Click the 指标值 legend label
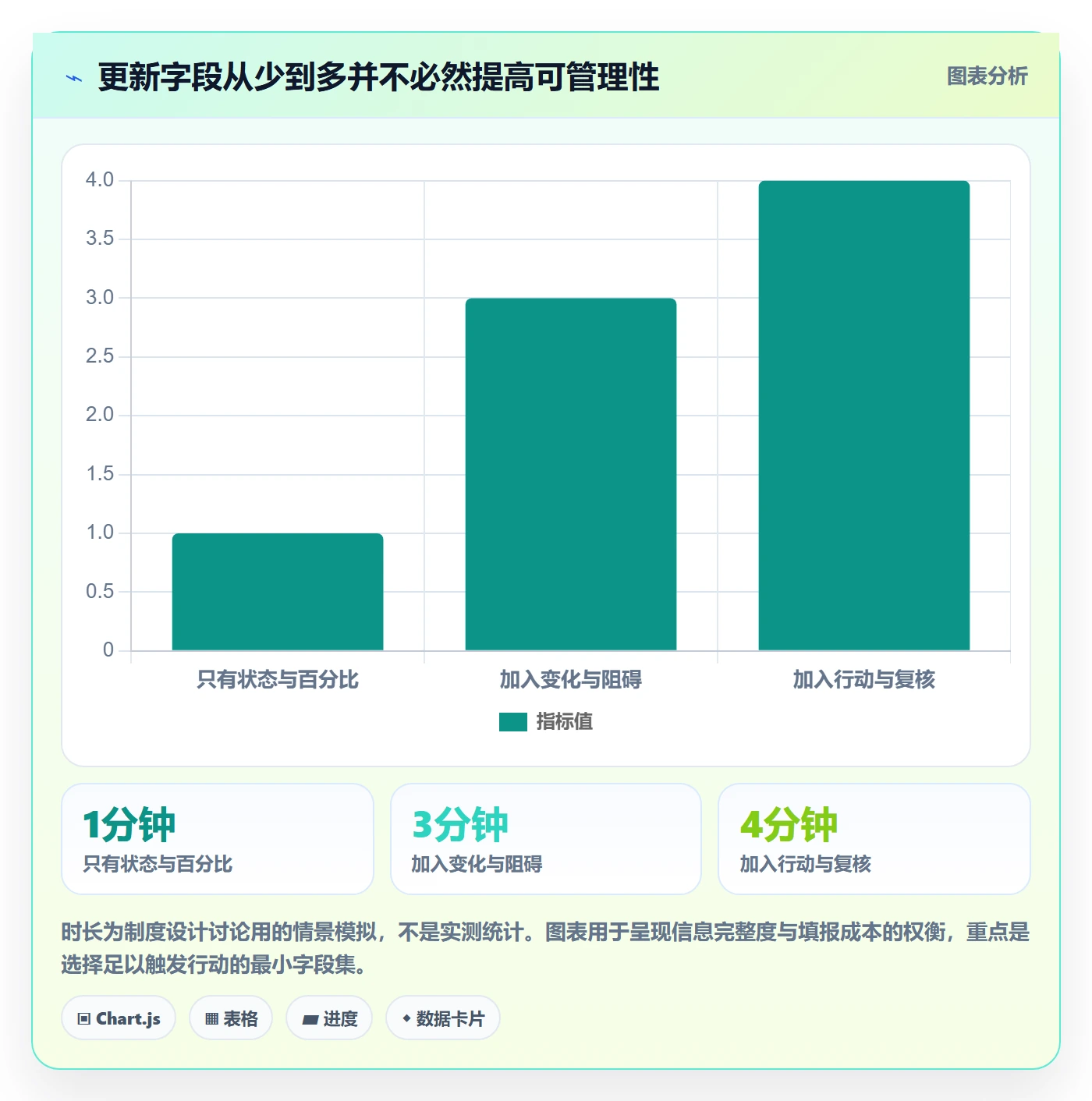This screenshot has height=1101, width=1092. [565, 722]
